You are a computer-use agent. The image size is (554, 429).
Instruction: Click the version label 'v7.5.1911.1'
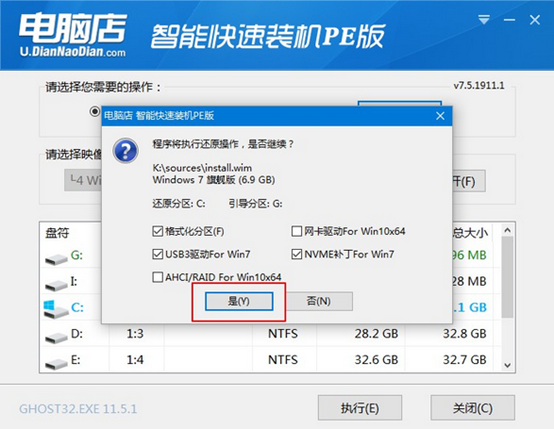(x=479, y=86)
